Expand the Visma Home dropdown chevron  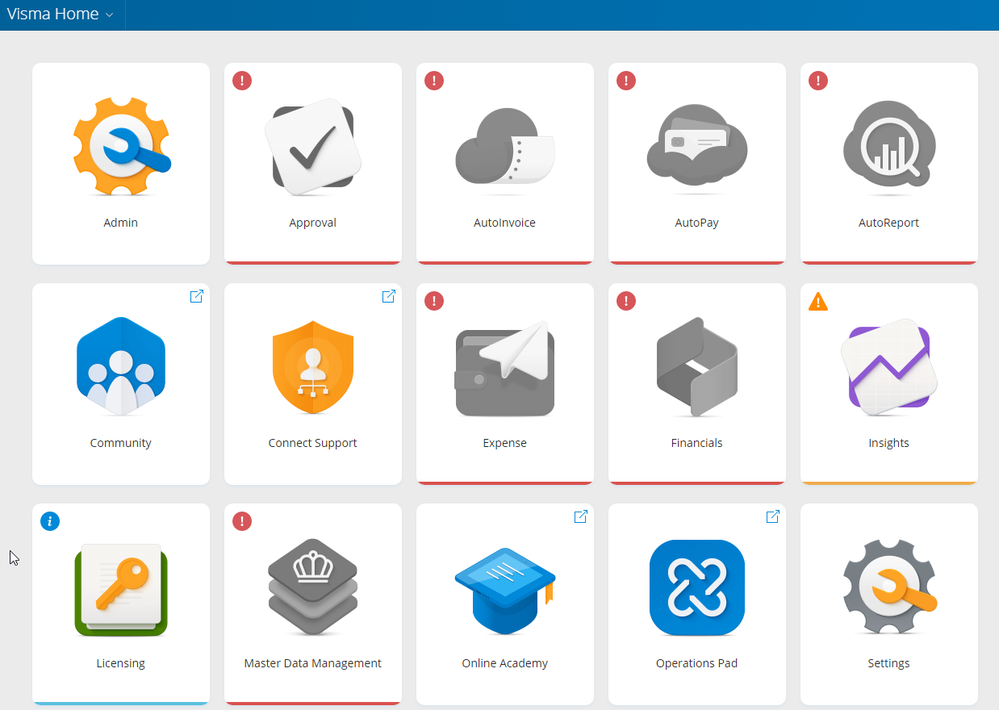(110, 15)
